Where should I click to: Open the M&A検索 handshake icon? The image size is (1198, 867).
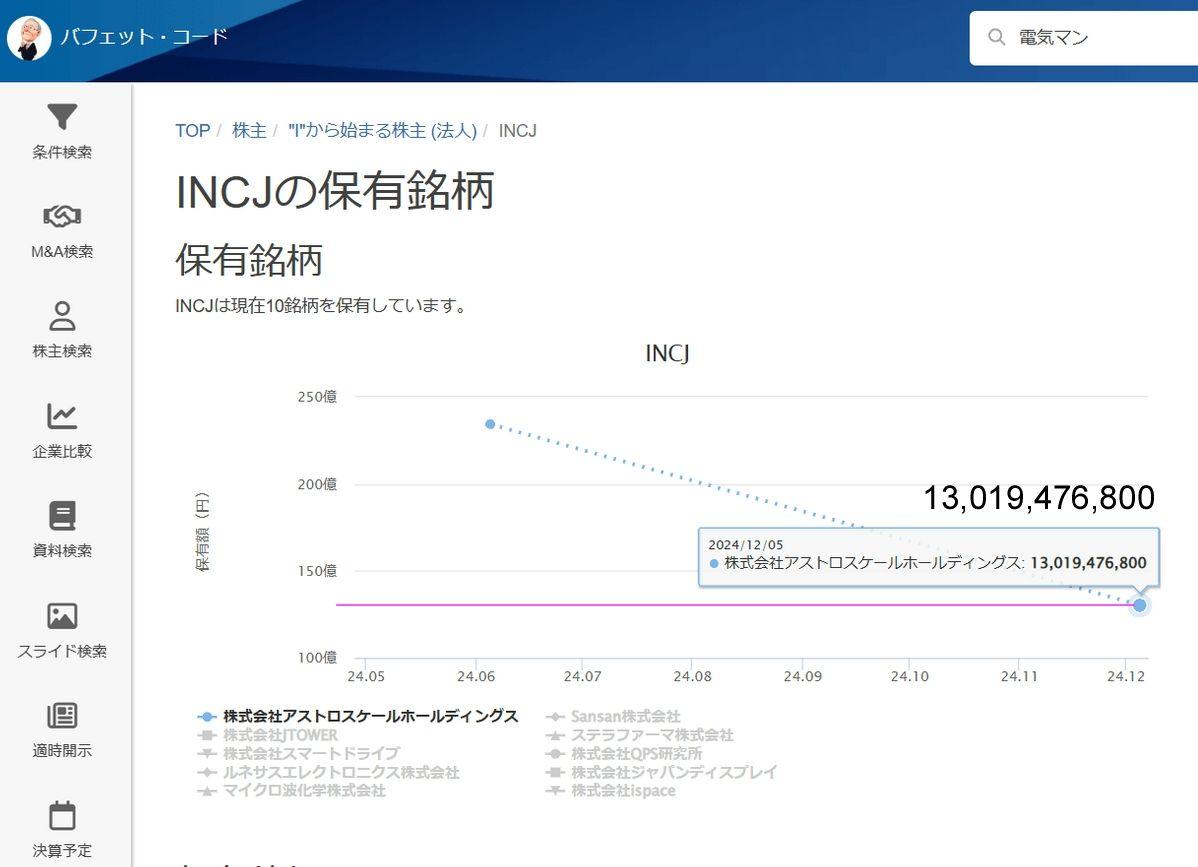(x=62, y=217)
